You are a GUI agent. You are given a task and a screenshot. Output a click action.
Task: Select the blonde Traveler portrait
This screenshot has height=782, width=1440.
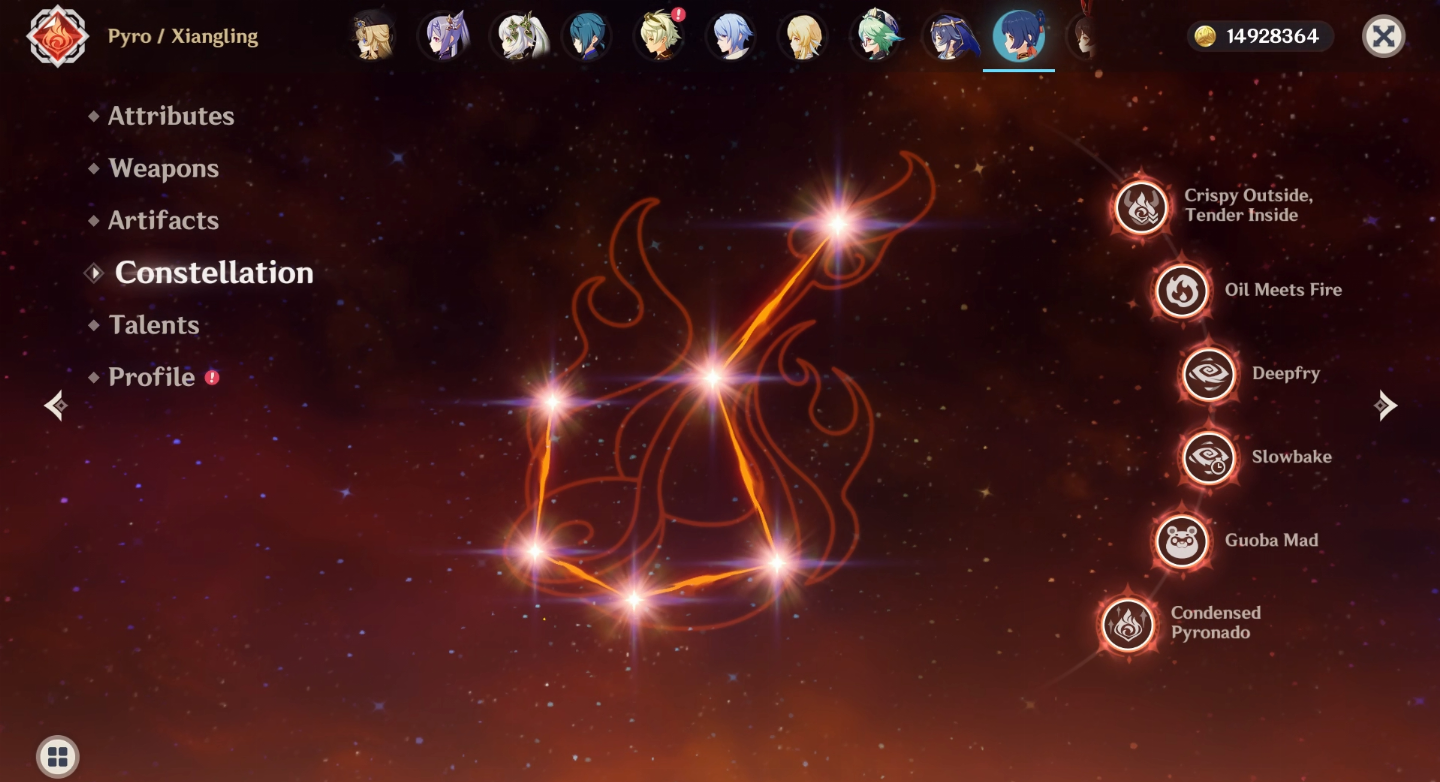pyautogui.click(x=804, y=37)
